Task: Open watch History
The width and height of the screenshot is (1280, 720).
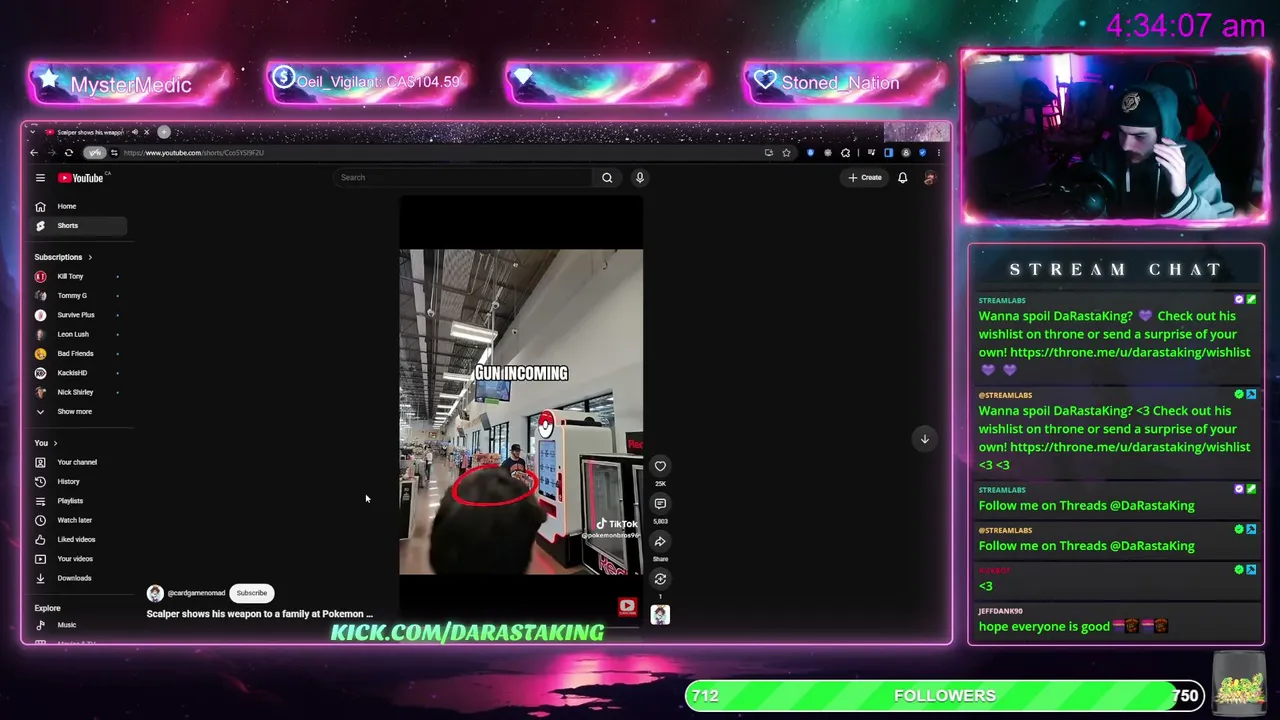Action: (x=68, y=482)
